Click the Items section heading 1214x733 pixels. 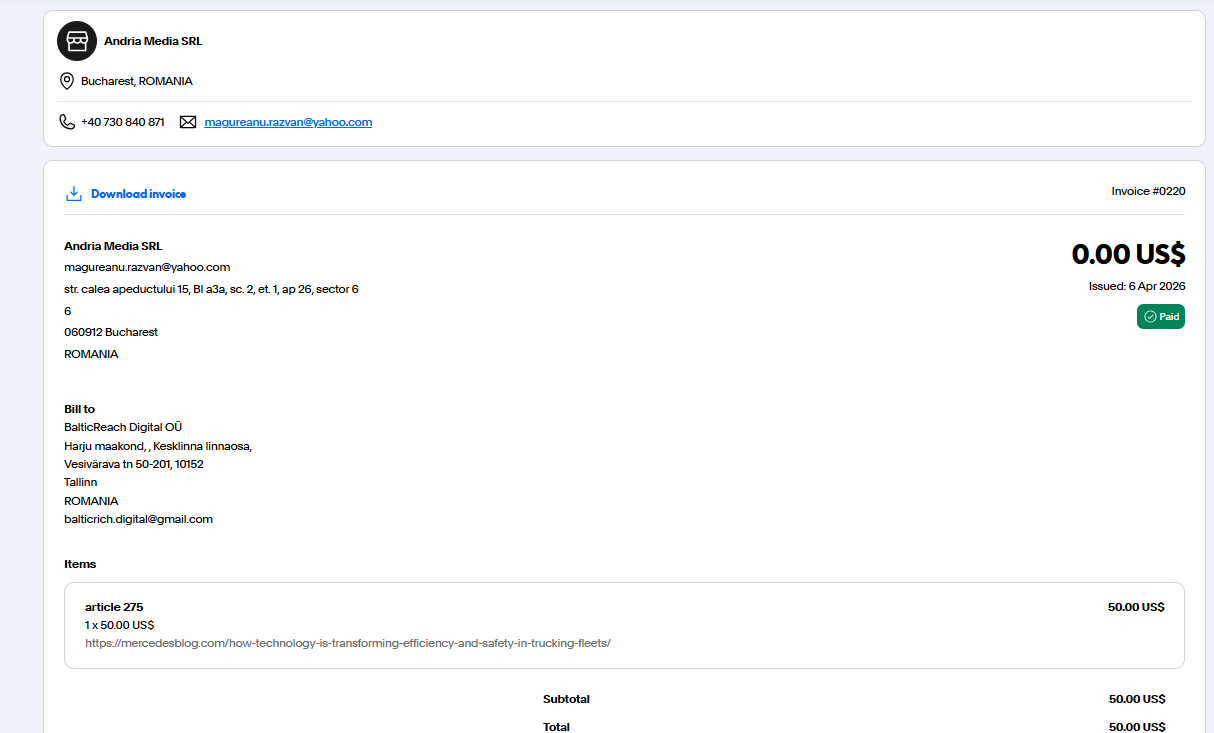tap(80, 564)
